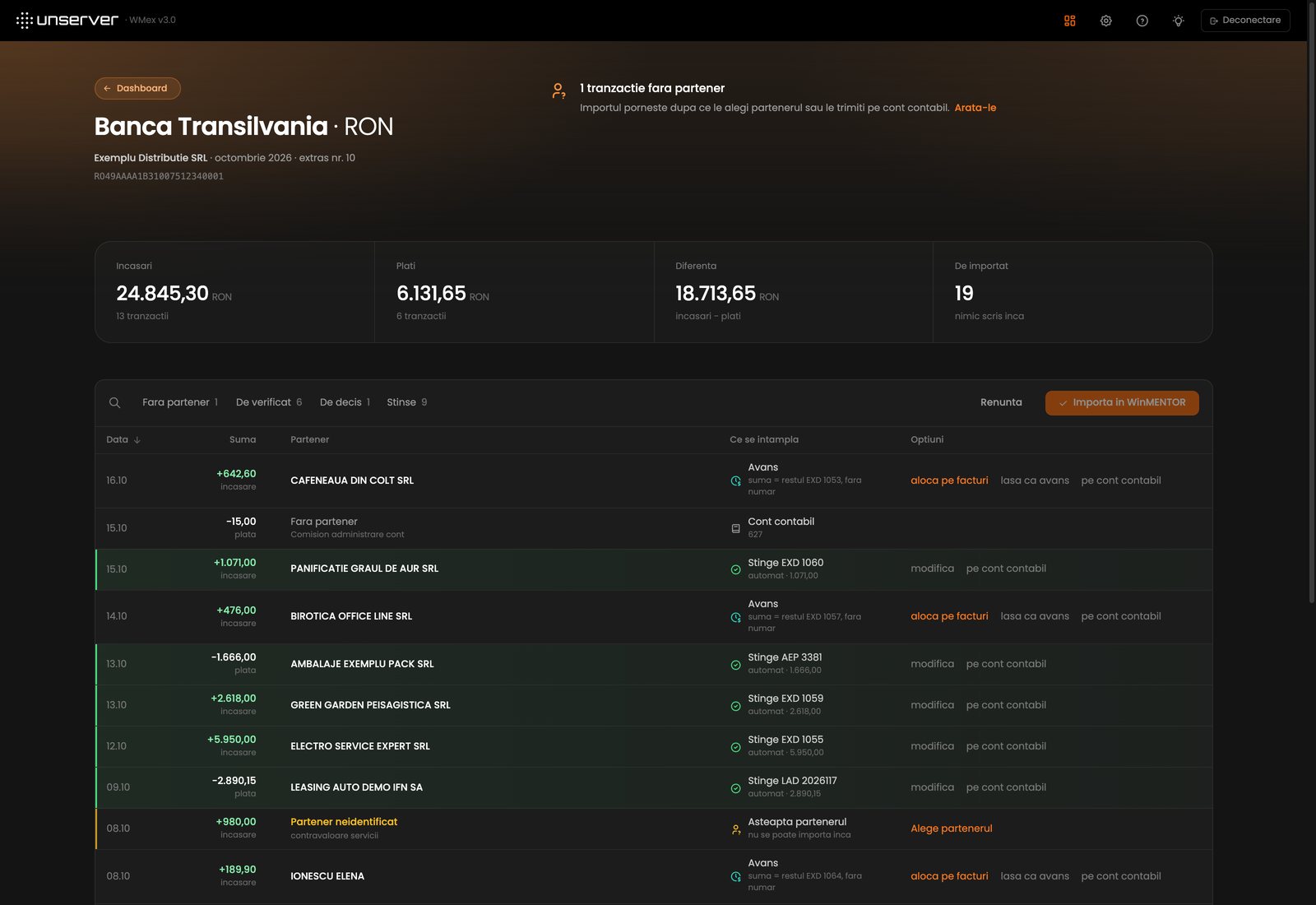This screenshot has height=905, width=1316.
Task: Click check icon for Stinge AEP 3381
Action: click(735, 665)
